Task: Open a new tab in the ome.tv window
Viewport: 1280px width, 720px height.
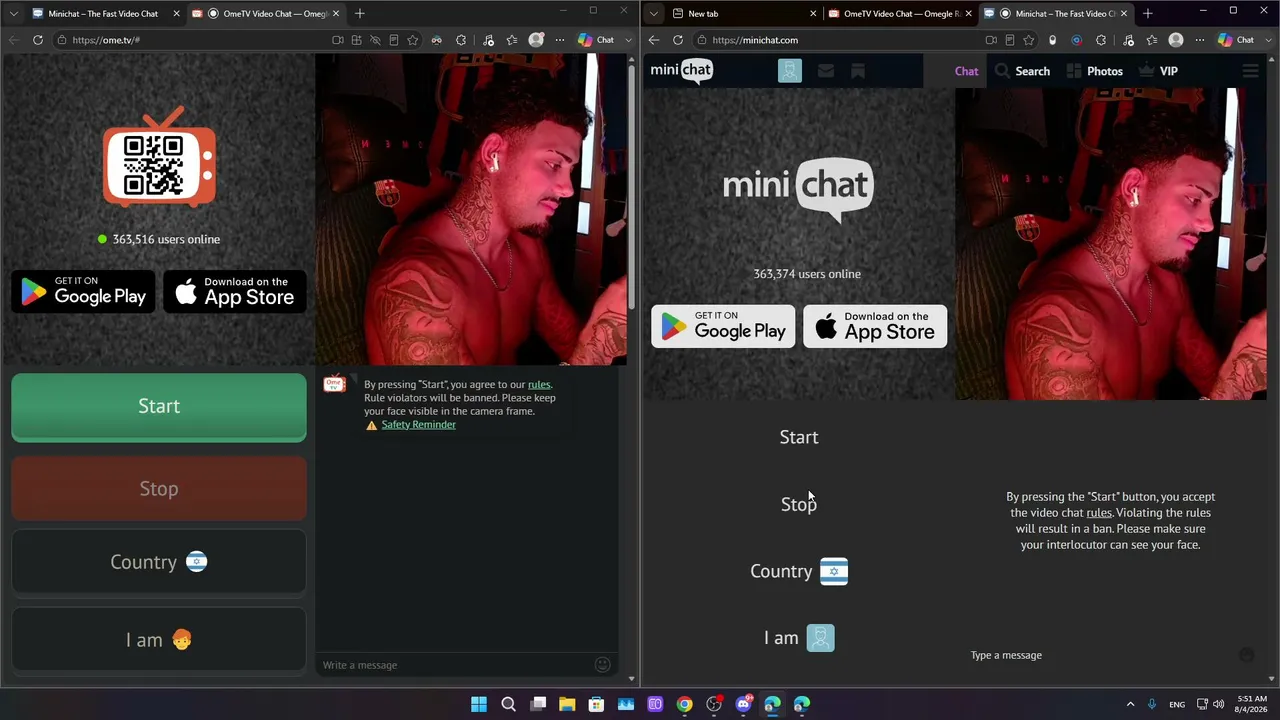Action: [x=360, y=14]
